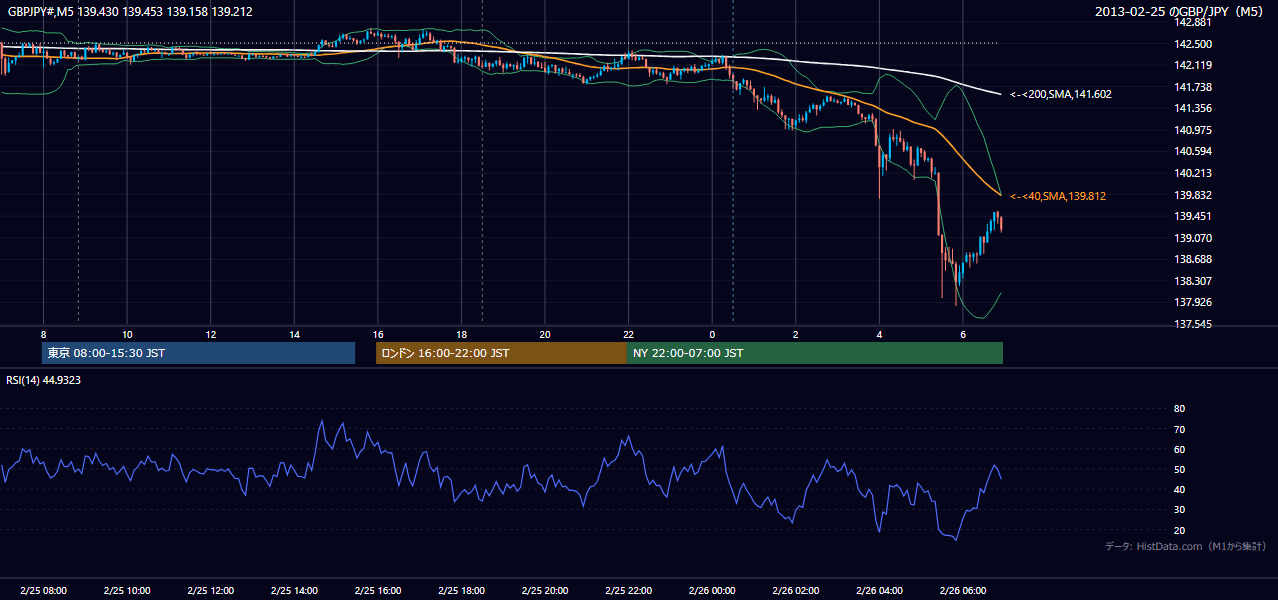Click the データ: HistData.com source credit

pyautogui.click(x=1186, y=546)
